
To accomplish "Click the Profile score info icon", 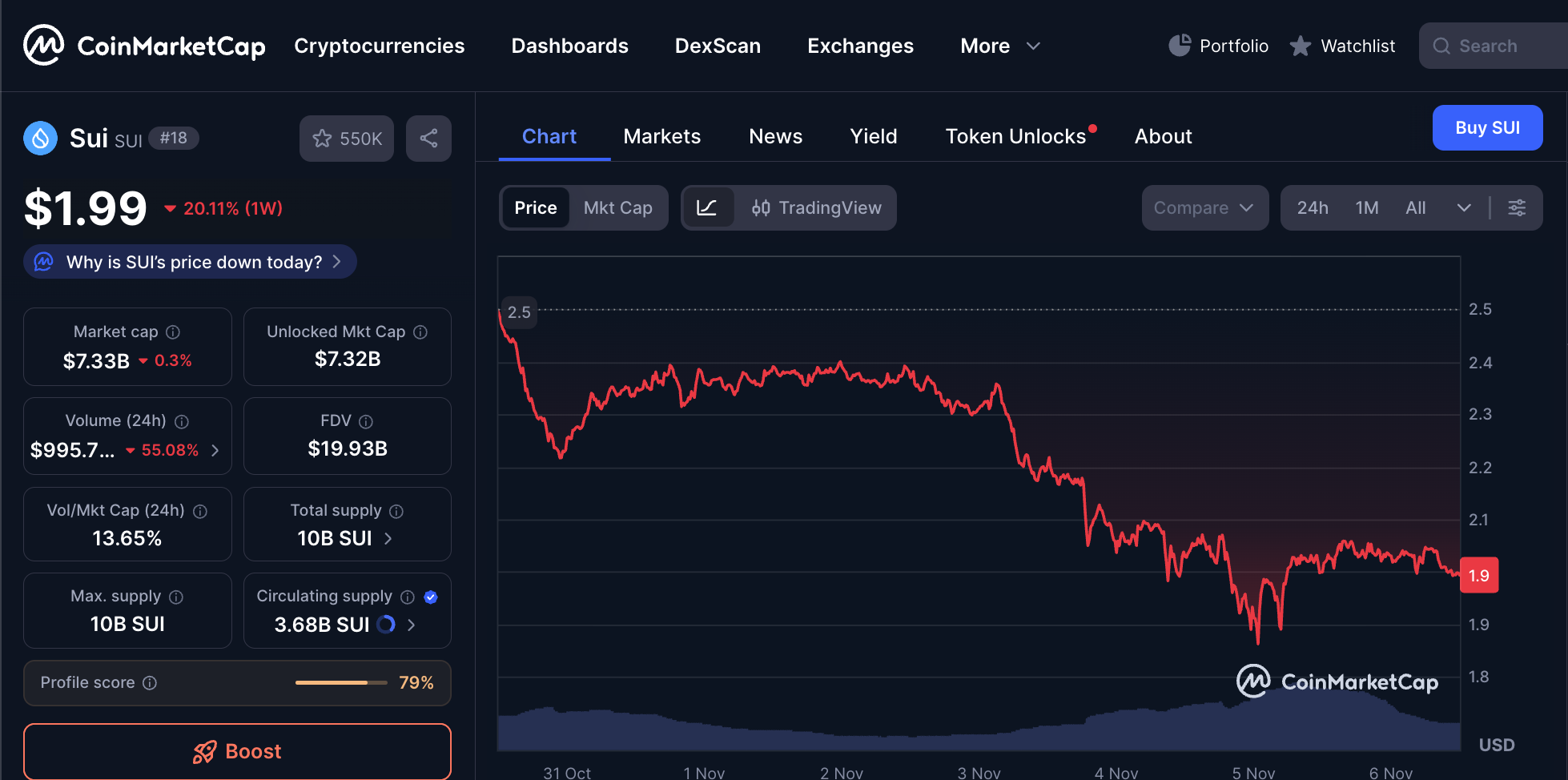I will pyautogui.click(x=150, y=683).
